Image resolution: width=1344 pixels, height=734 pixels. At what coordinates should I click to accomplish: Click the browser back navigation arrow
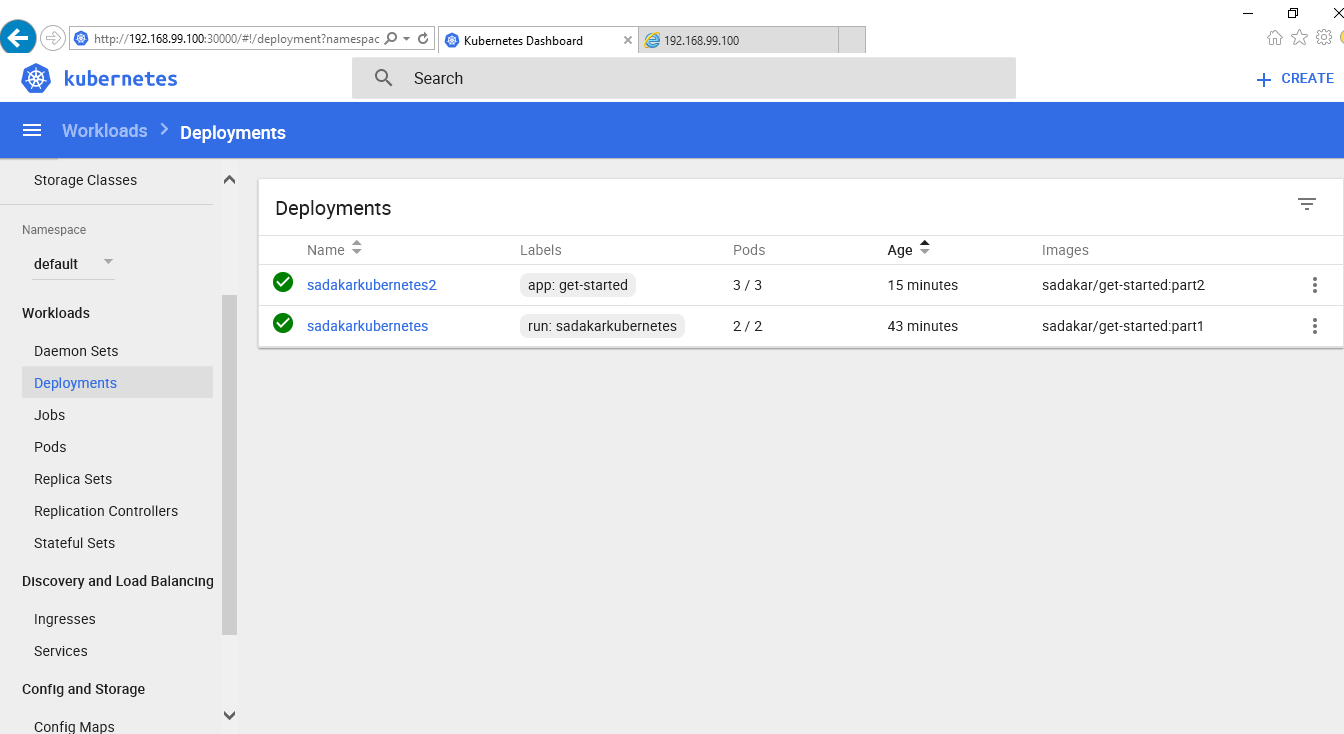[19, 38]
